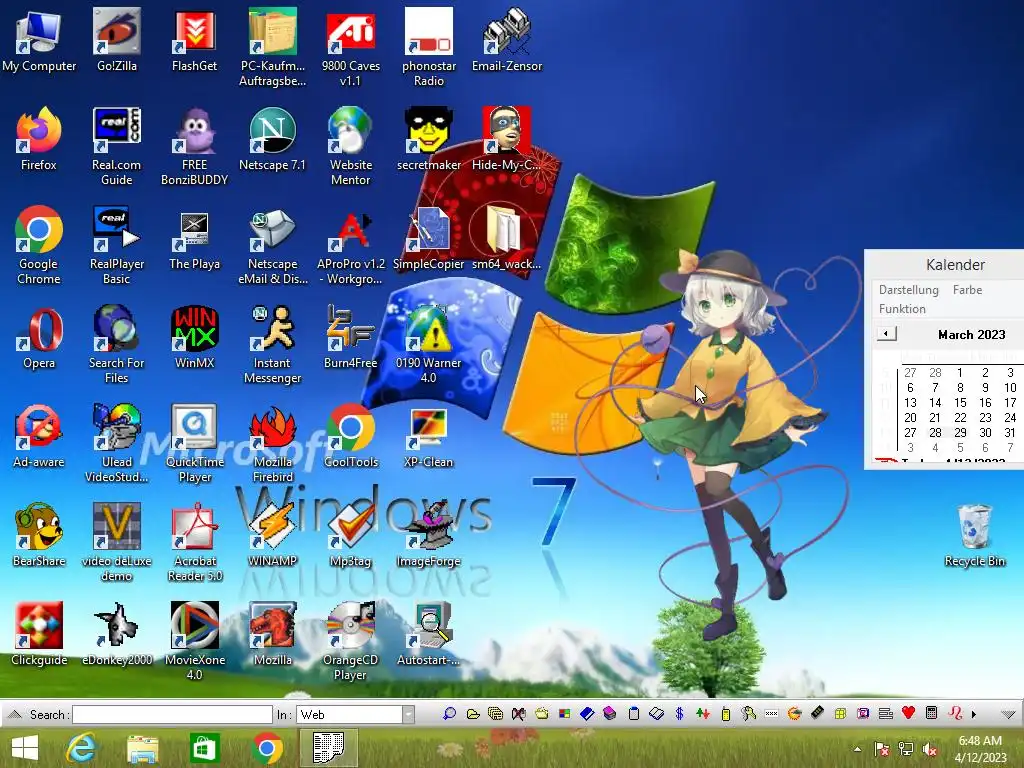Open the Clickguide shortcut
1024x768 pixels.
[39, 635]
